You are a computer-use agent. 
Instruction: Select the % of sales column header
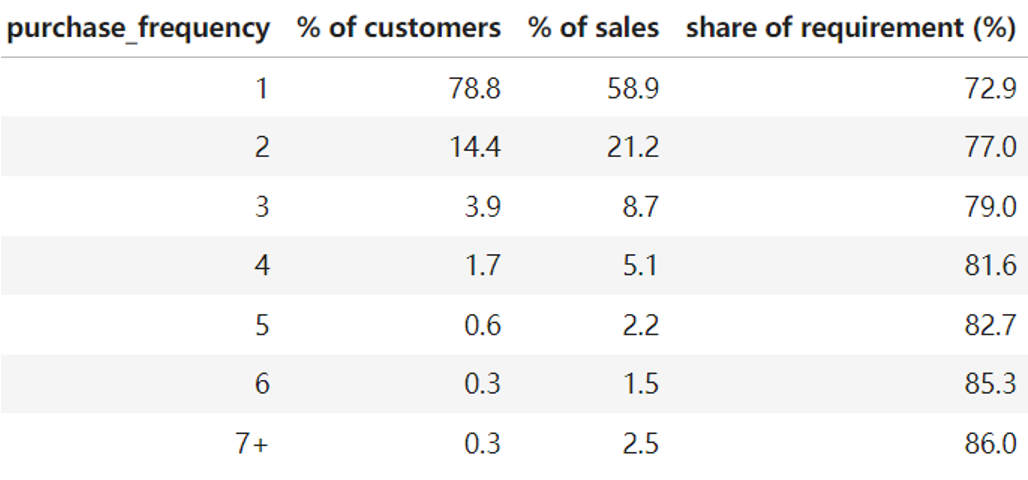click(x=594, y=28)
